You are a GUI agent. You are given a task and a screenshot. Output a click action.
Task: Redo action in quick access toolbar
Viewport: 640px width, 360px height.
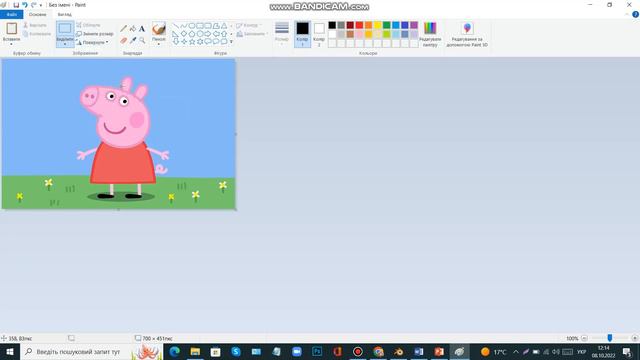coord(33,5)
